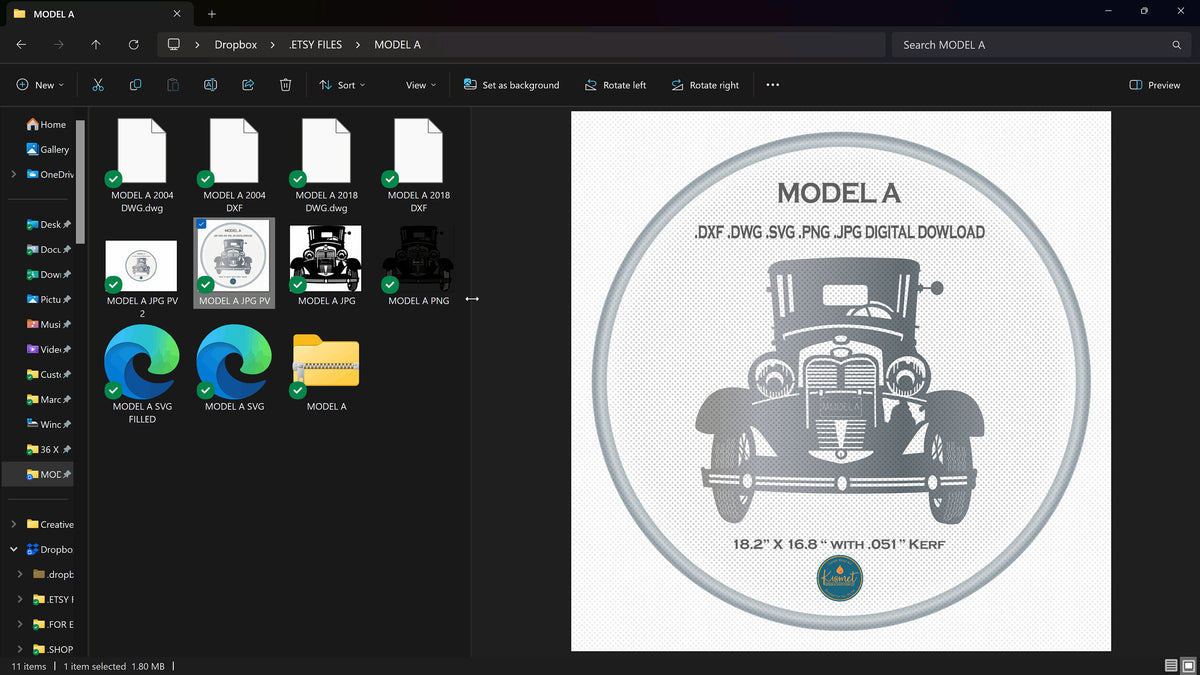Click the Share icon in the toolbar
Screen dimensions: 1200x675
click(248, 85)
